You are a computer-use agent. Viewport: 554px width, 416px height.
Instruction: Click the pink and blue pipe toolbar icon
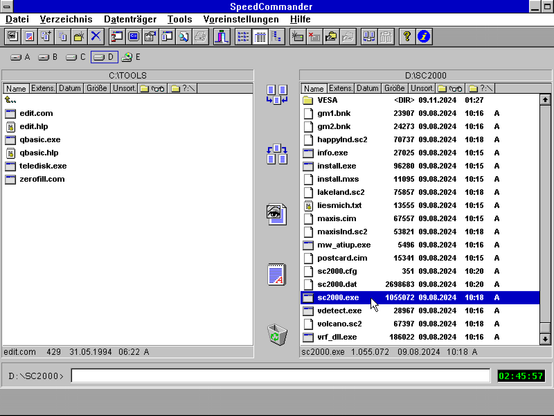tap(222, 36)
